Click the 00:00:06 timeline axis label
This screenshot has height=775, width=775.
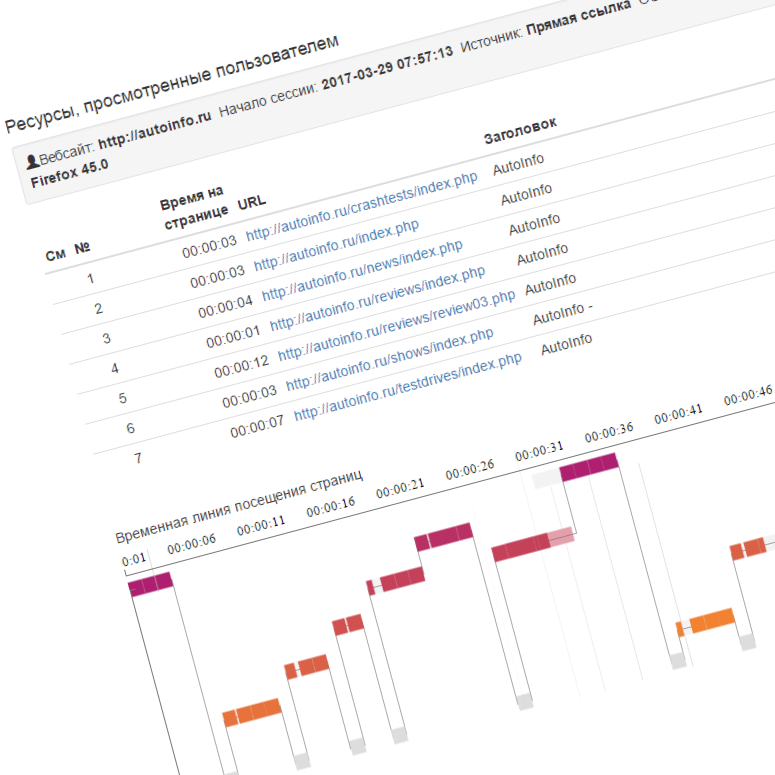pyautogui.click(x=192, y=544)
